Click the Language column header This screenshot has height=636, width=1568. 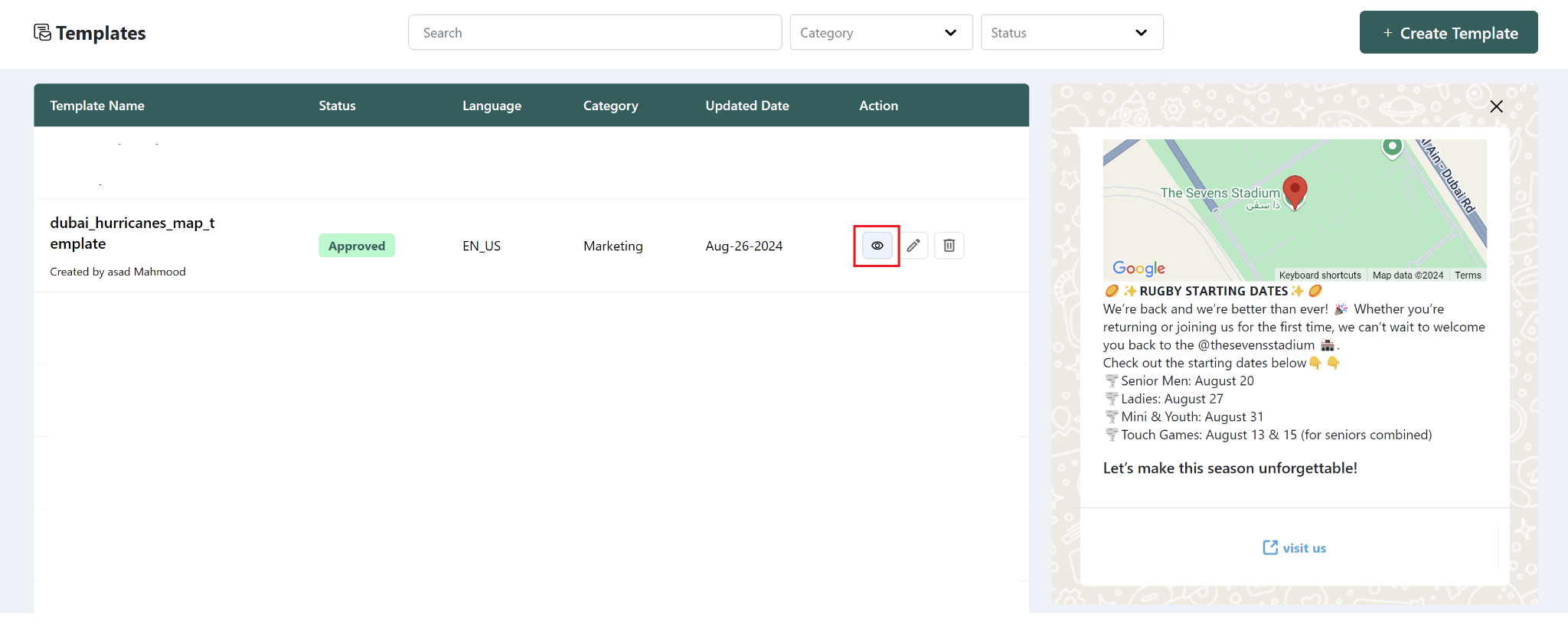pyautogui.click(x=492, y=106)
